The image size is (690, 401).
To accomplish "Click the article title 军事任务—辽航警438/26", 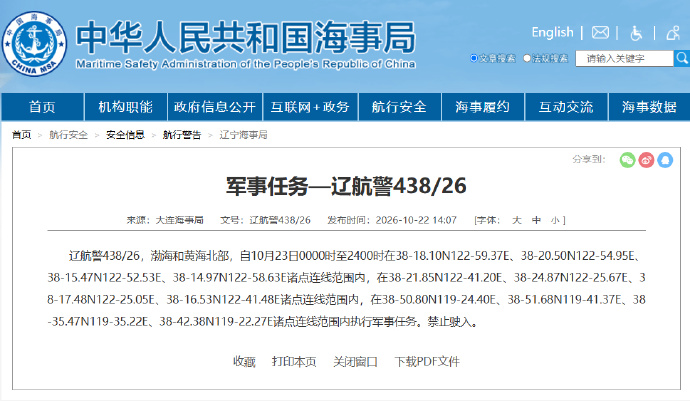I will point(346,186).
